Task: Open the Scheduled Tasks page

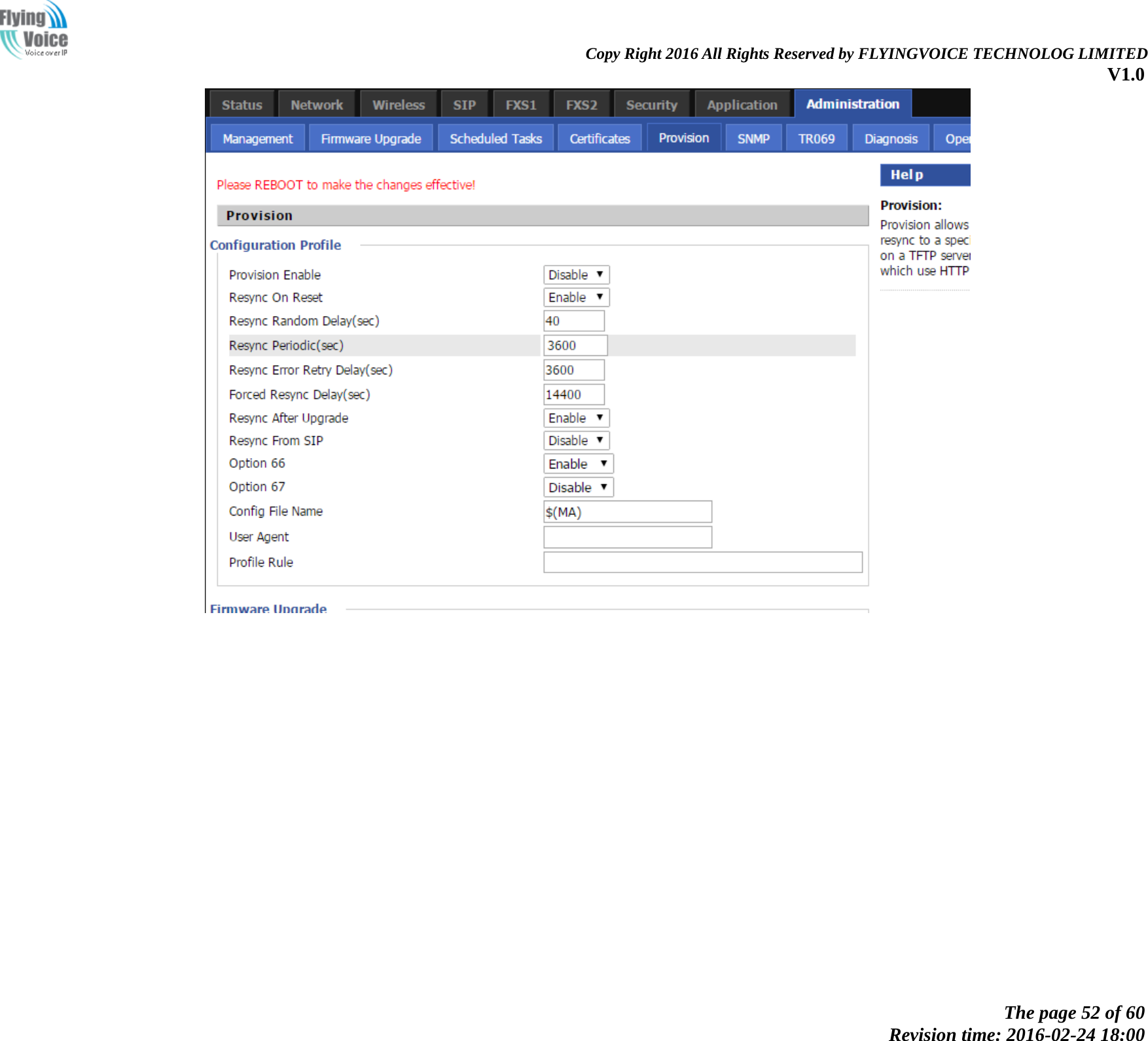Action: tap(495, 138)
